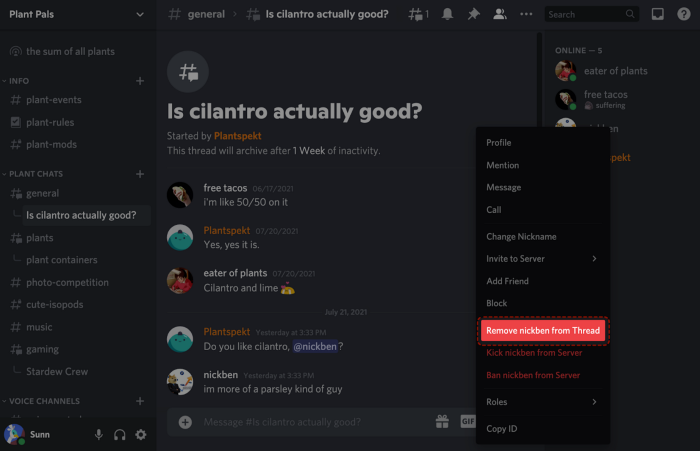Open the threads icon in header
The image size is (700, 451).
click(x=418, y=14)
